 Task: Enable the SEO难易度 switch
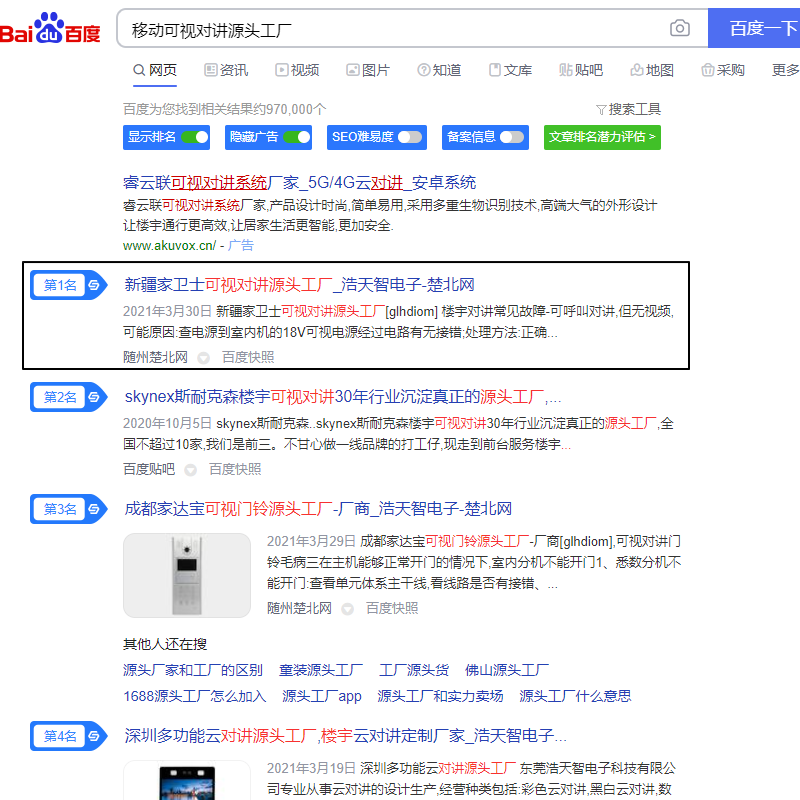point(410,137)
